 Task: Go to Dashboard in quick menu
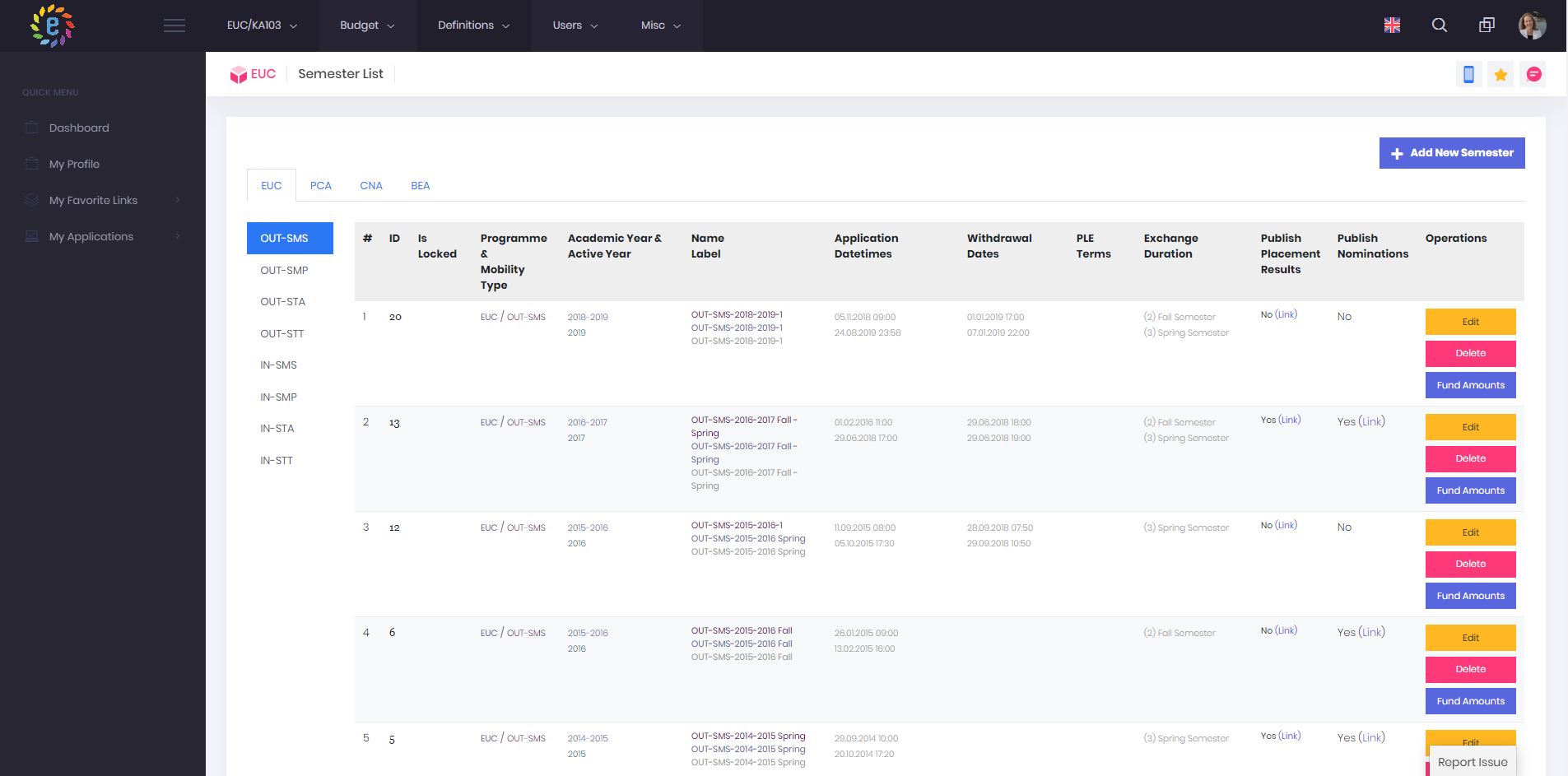tap(79, 128)
